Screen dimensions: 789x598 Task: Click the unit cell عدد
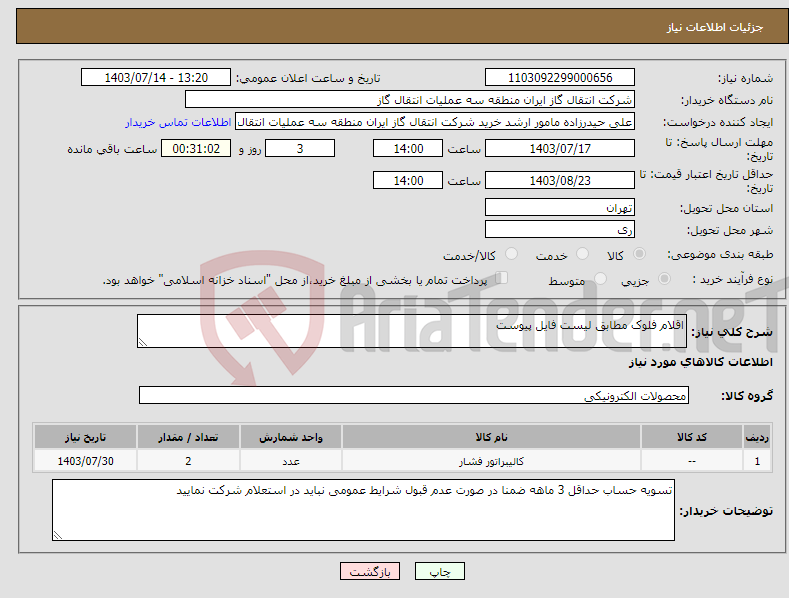(x=291, y=461)
